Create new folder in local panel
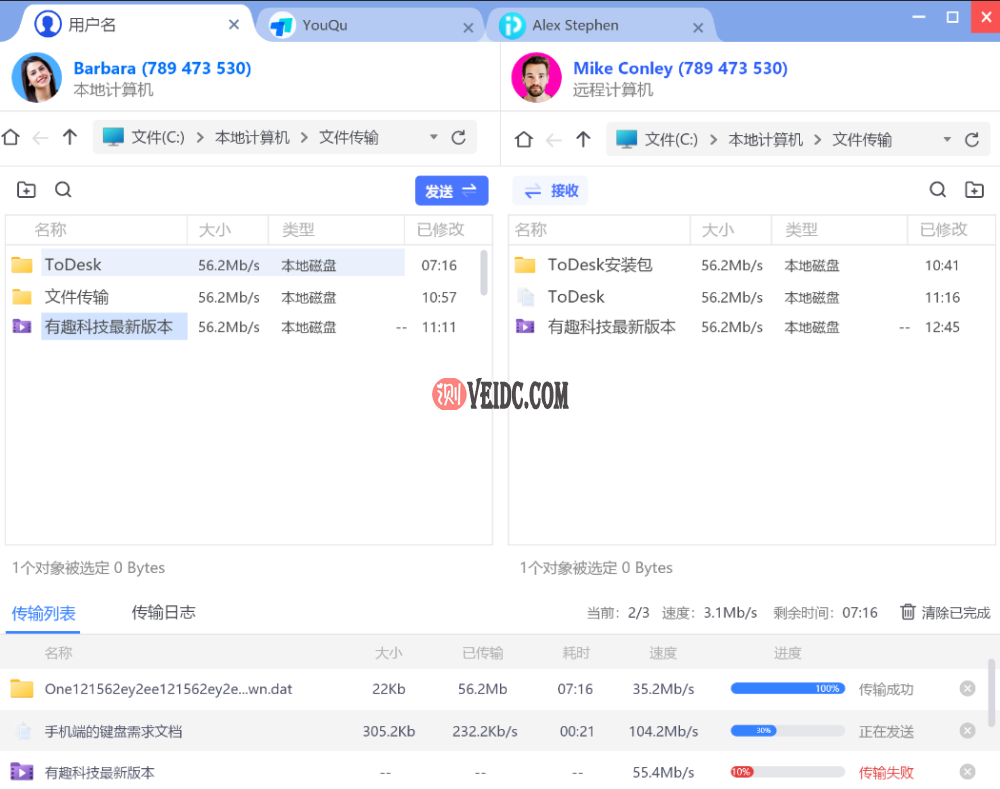Screen dimensions: 1000x789 27,190
